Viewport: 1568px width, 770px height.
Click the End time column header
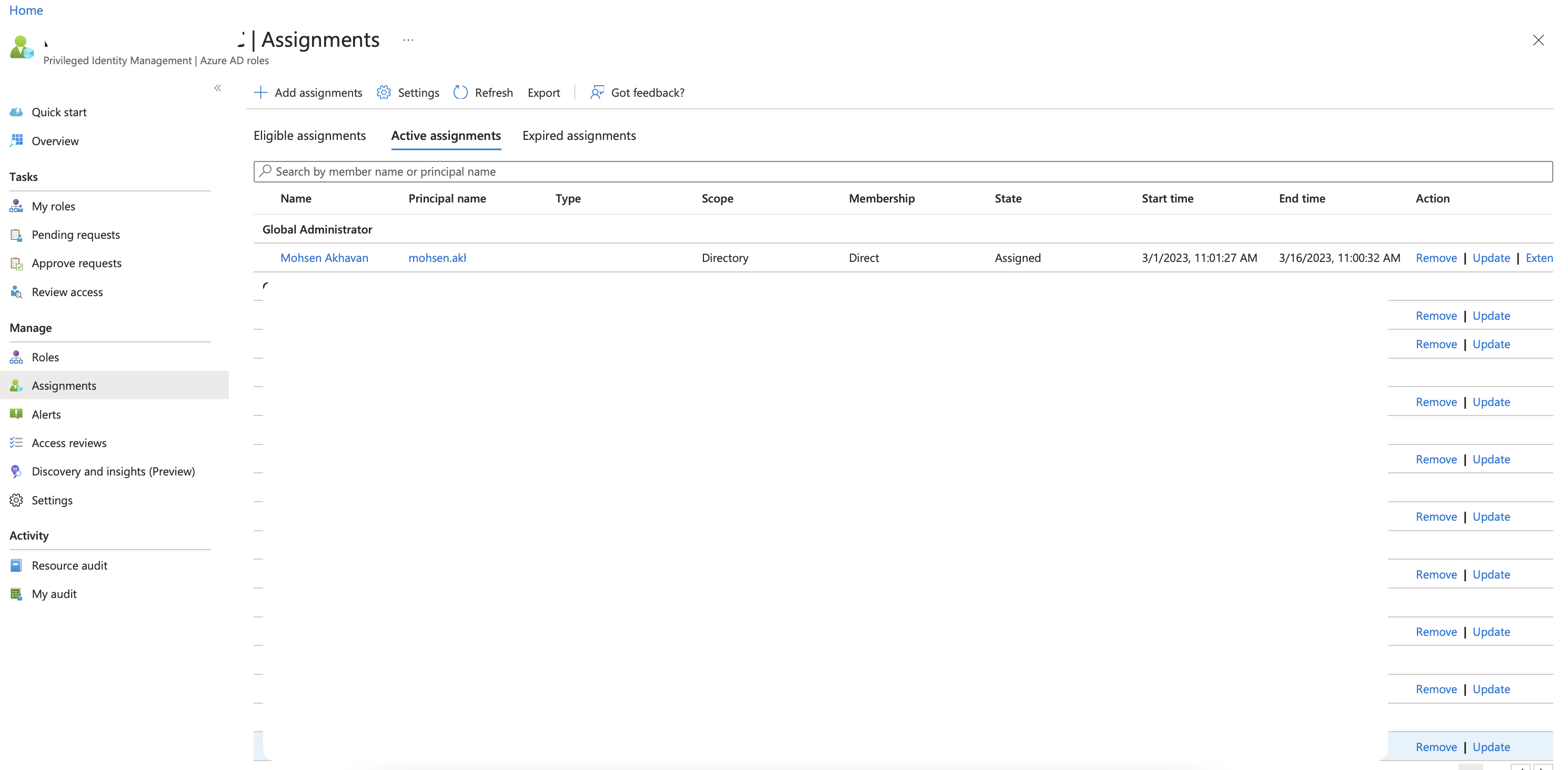tap(1302, 198)
